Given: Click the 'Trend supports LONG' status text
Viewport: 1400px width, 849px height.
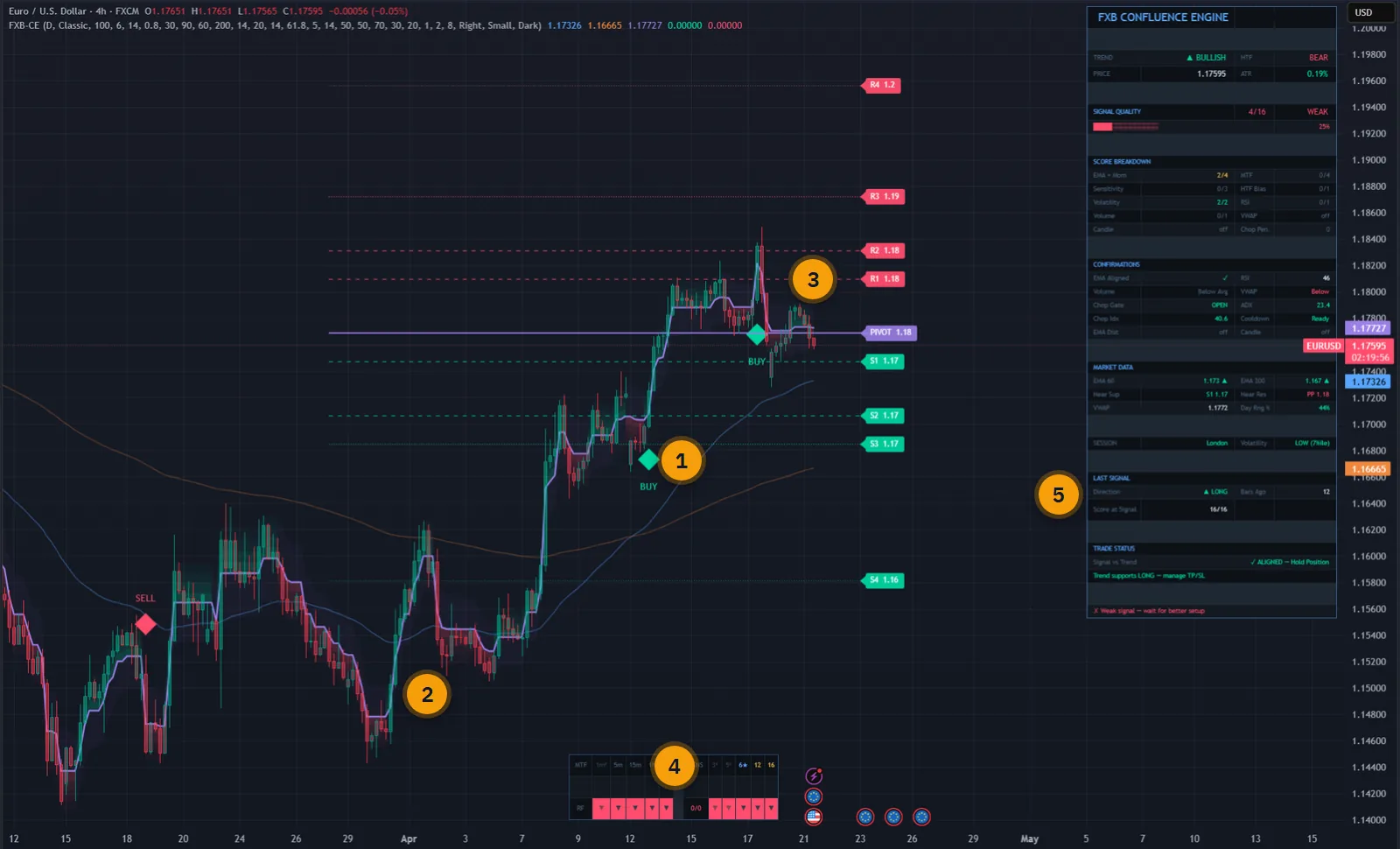Looking at the screenshot, I should click(1149, 576).
